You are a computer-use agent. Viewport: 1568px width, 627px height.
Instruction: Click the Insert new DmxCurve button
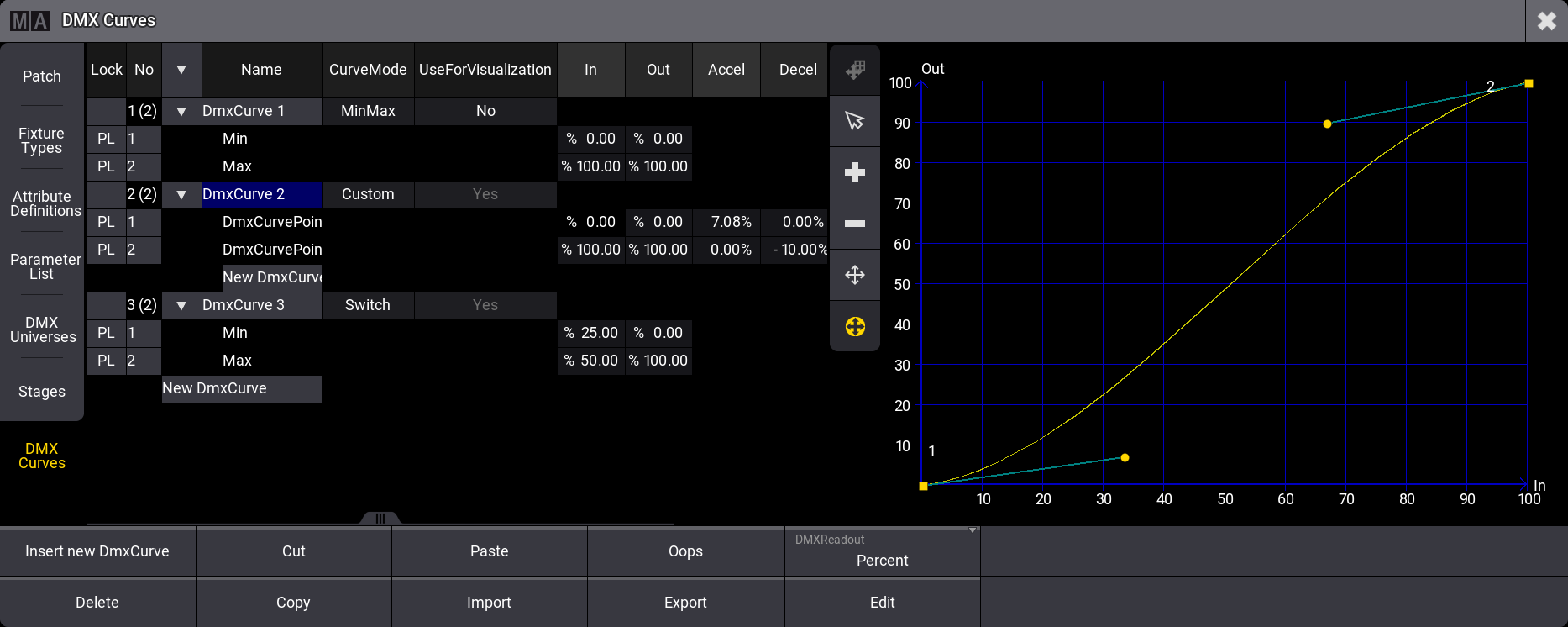pos(97,551)
